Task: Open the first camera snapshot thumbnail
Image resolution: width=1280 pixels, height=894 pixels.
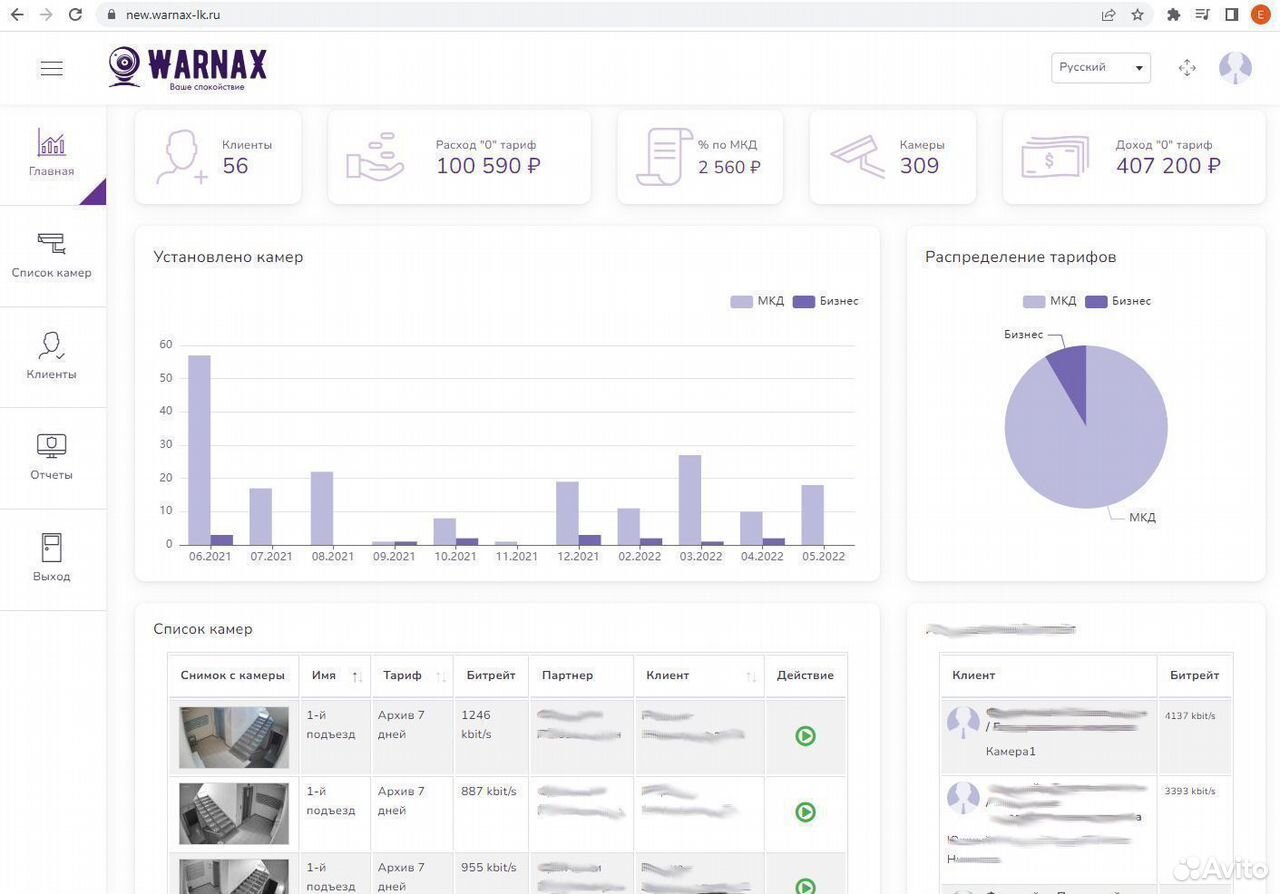Action: 234,737
